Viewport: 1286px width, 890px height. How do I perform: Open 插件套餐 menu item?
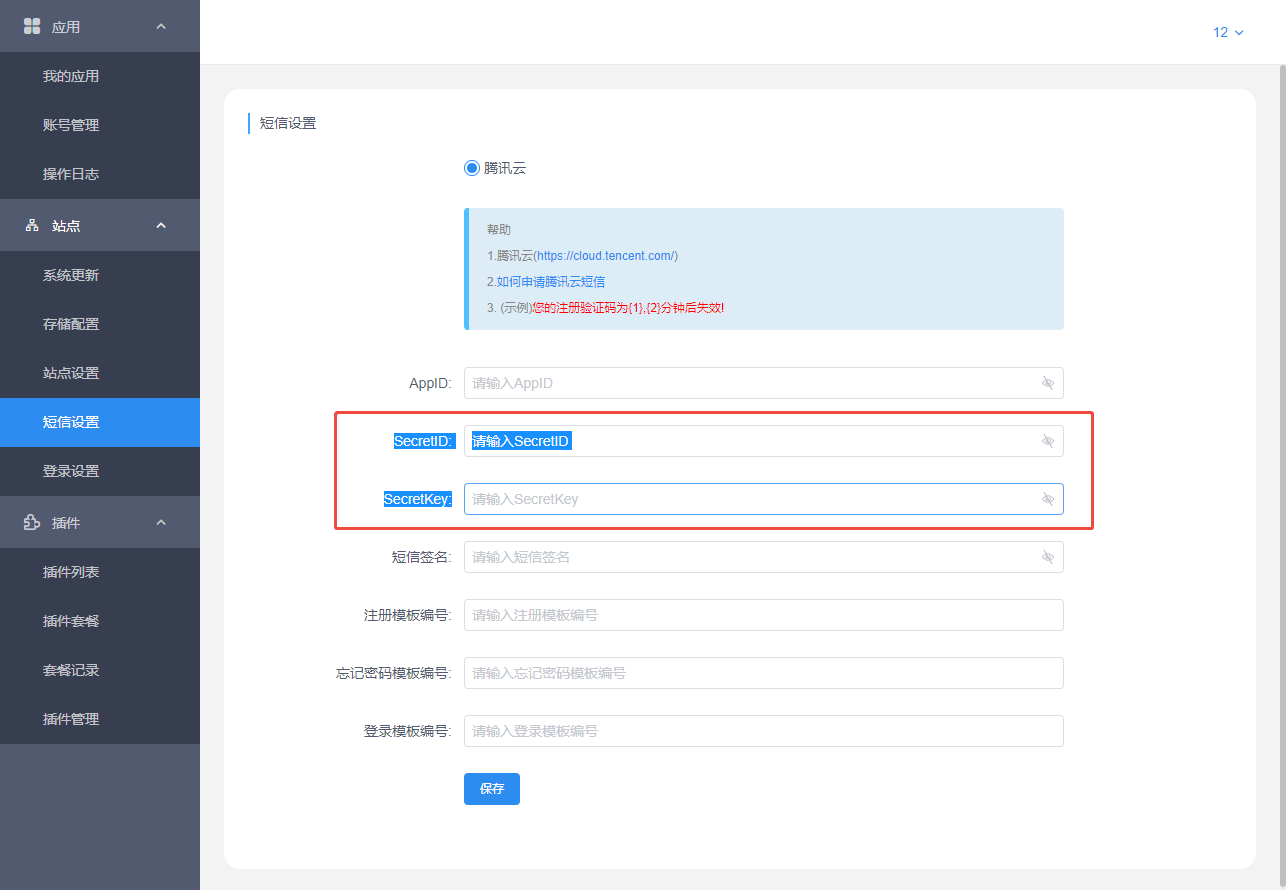[100, 621]
